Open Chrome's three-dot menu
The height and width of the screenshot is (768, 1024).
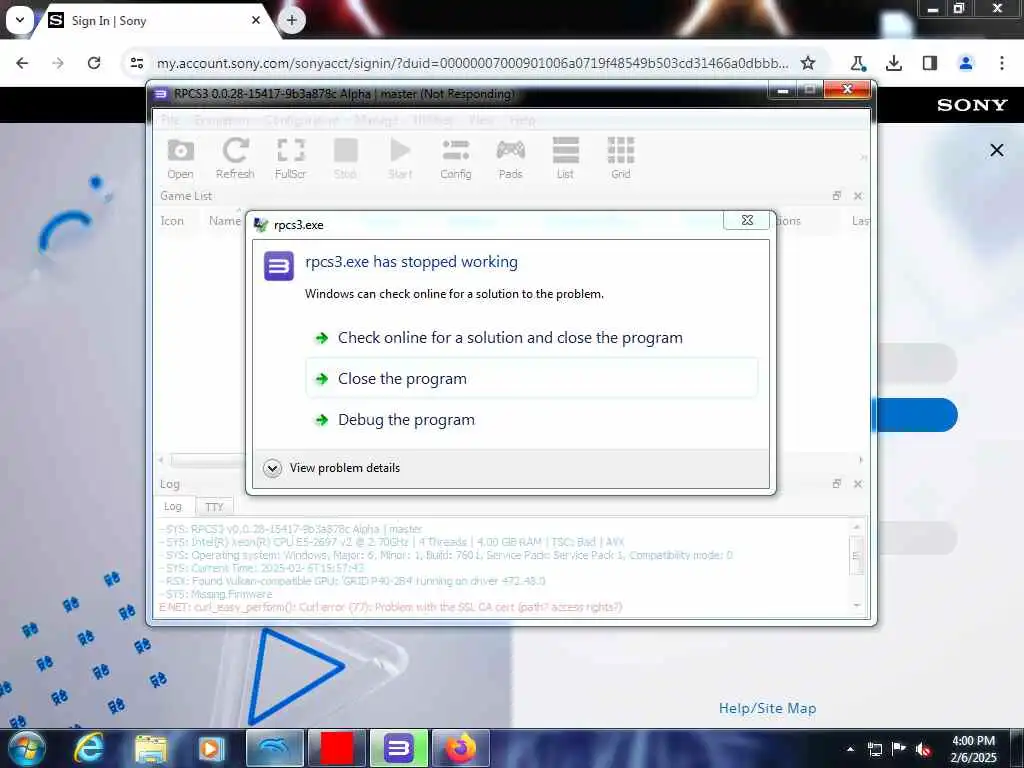click(x=1002, y=63)
